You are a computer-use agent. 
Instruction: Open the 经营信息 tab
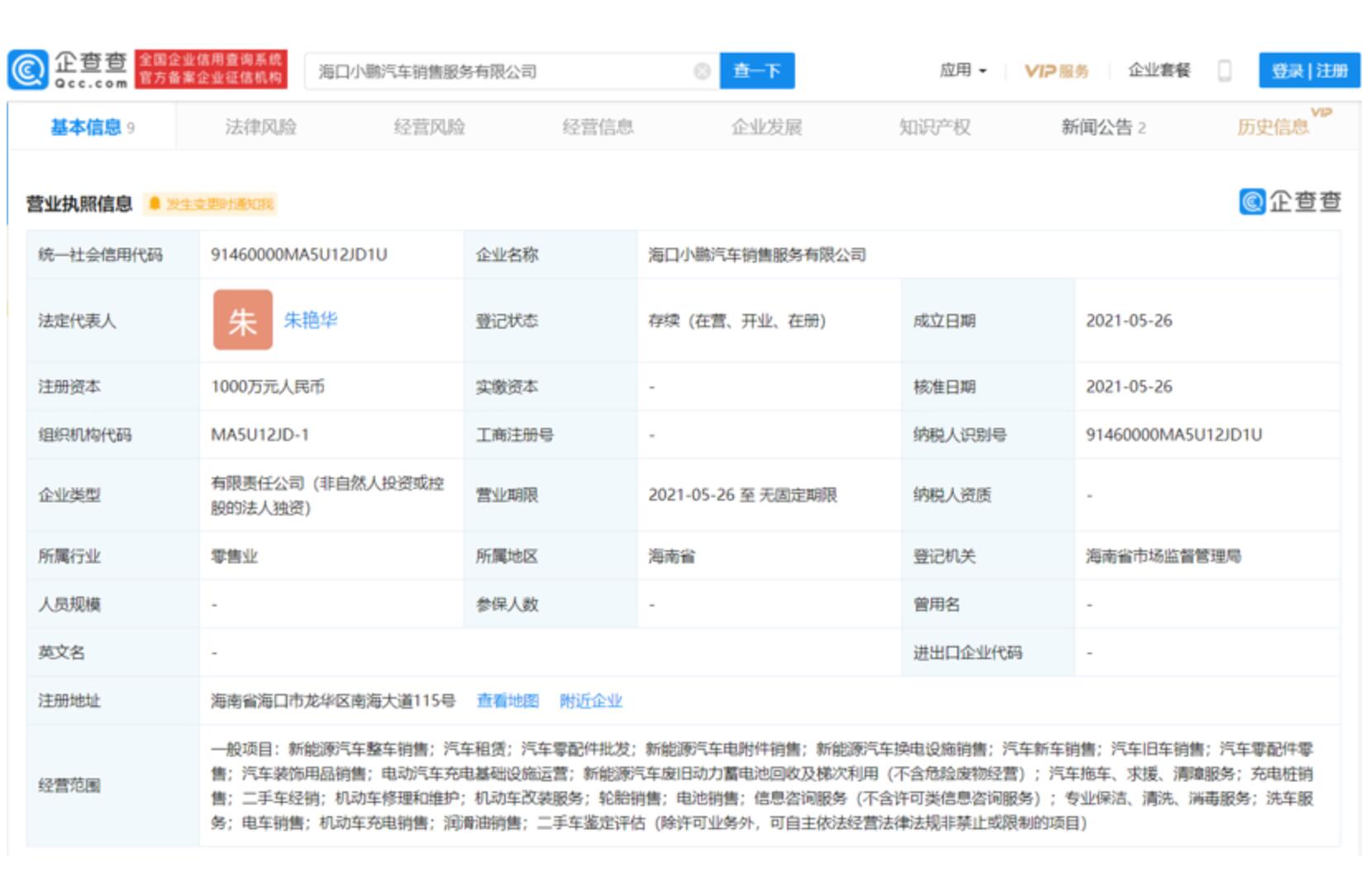pos(598,127)
